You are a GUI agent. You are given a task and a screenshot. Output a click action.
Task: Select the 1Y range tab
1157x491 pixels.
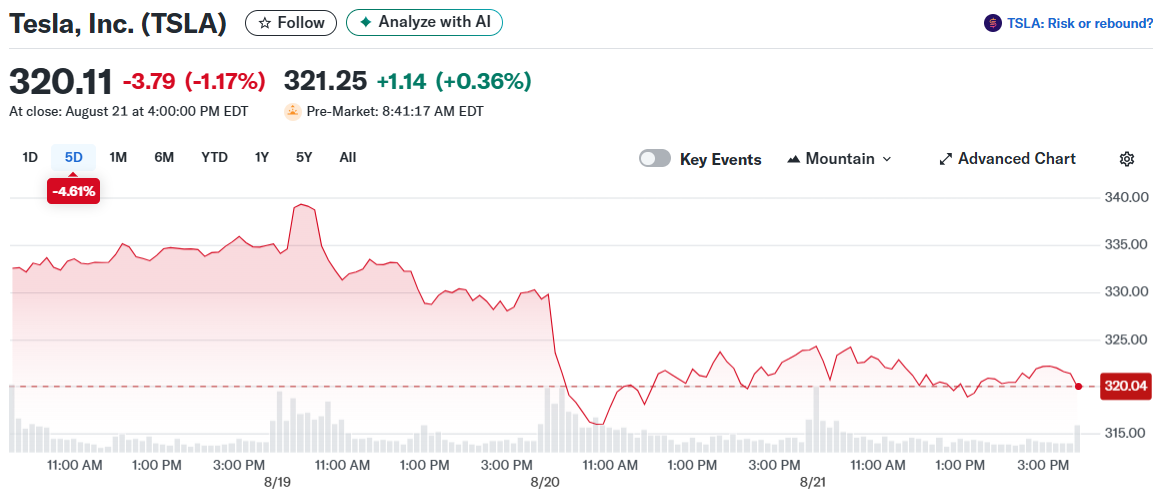click(x=261, y=157)
